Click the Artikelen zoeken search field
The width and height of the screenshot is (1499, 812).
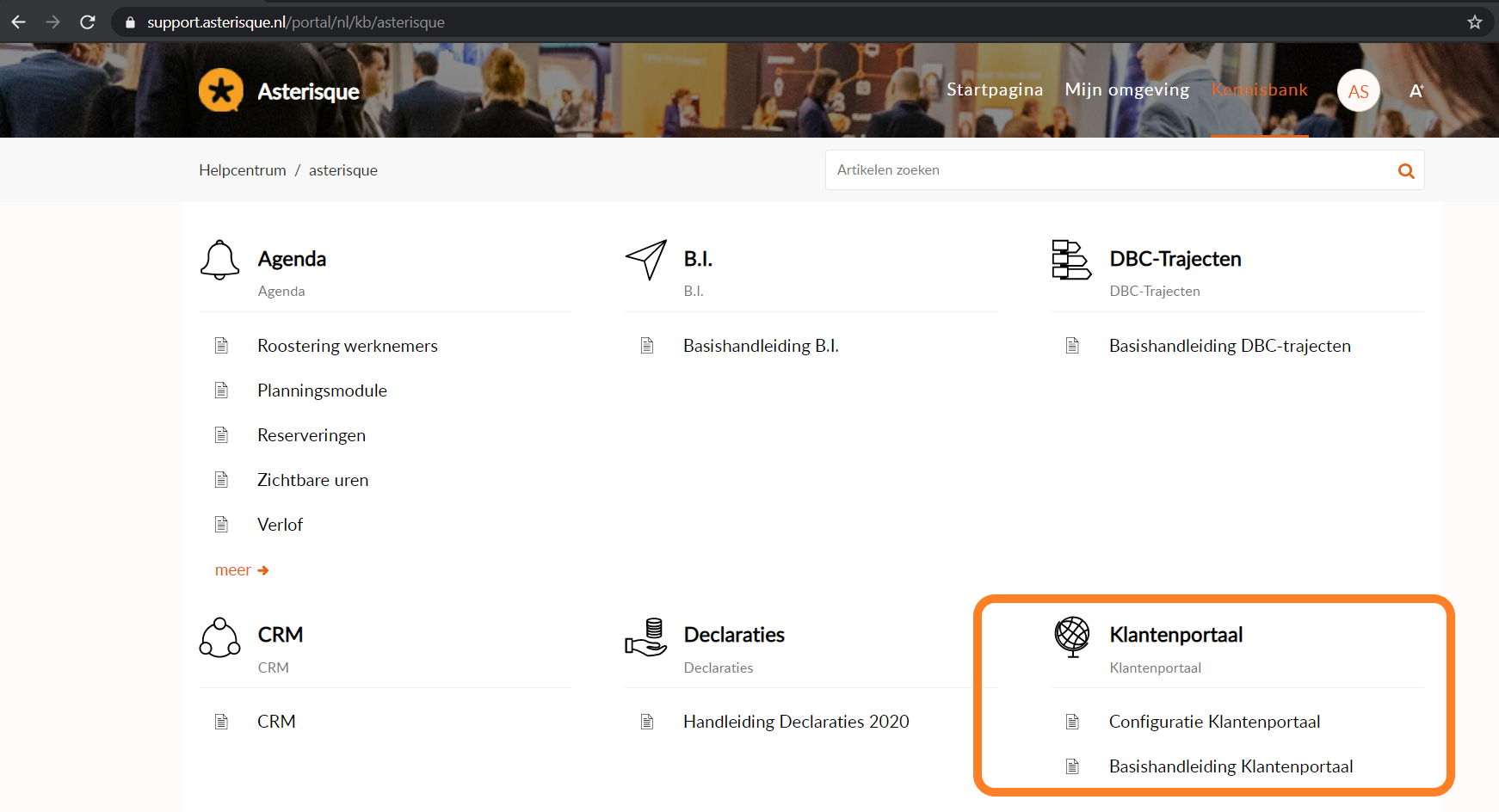(1110, 170)
